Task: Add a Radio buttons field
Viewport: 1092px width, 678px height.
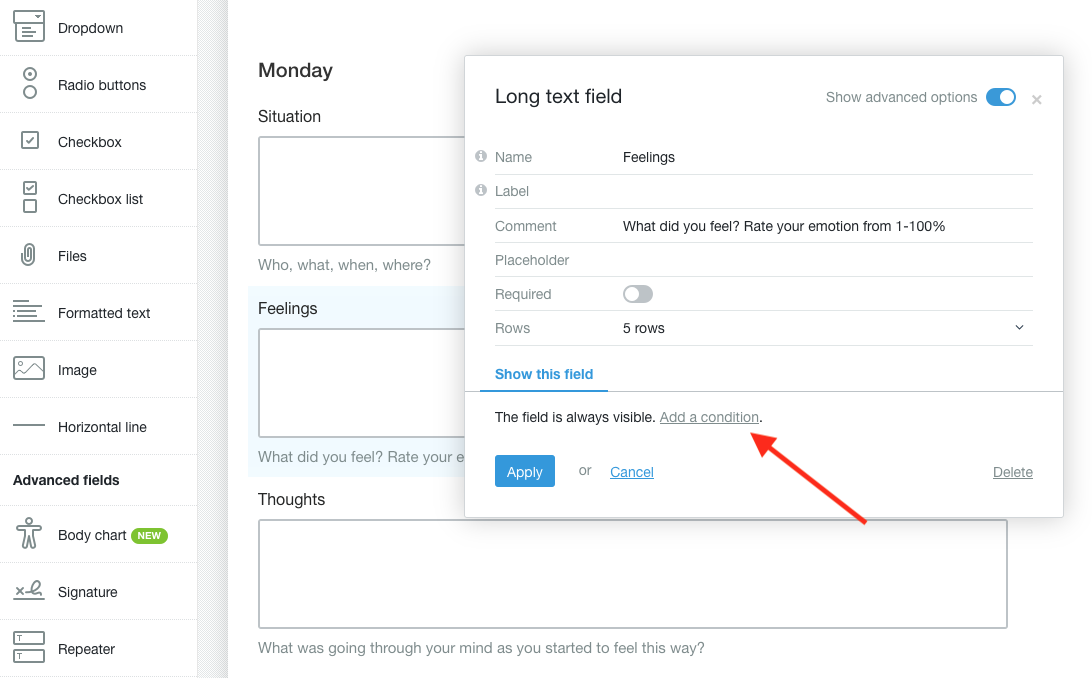Action: 101,85
